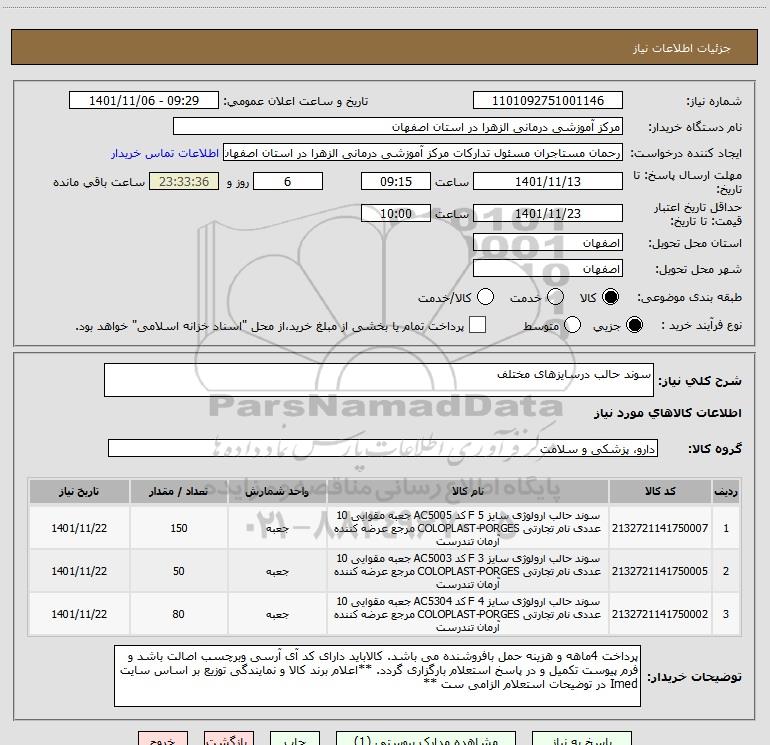The image size is (770, 745).
Task: Click the product name with code AC5003
Action: coord(468,571)
